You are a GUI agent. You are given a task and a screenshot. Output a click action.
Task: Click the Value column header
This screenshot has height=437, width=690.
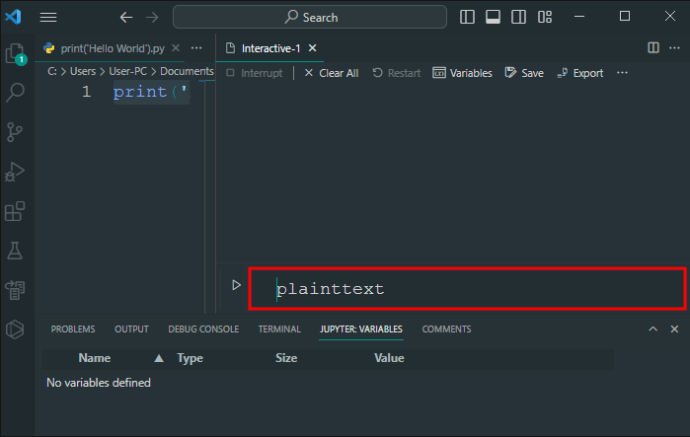pyautogui.click(x=389, y=358)
